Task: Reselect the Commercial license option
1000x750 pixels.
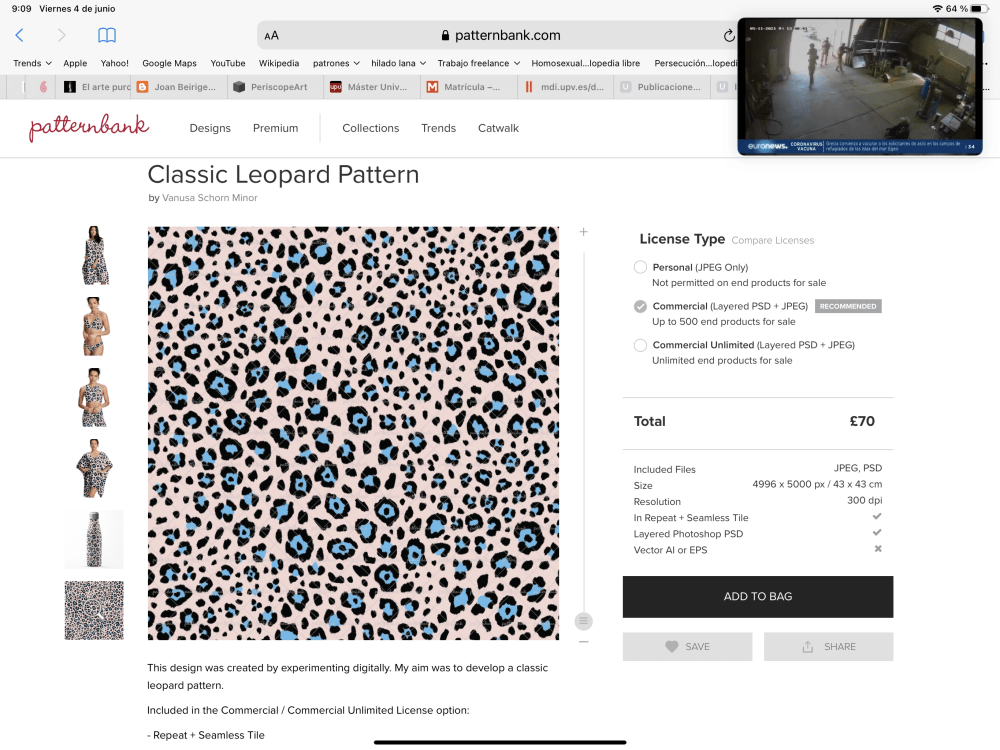Action: click(640, 306)
